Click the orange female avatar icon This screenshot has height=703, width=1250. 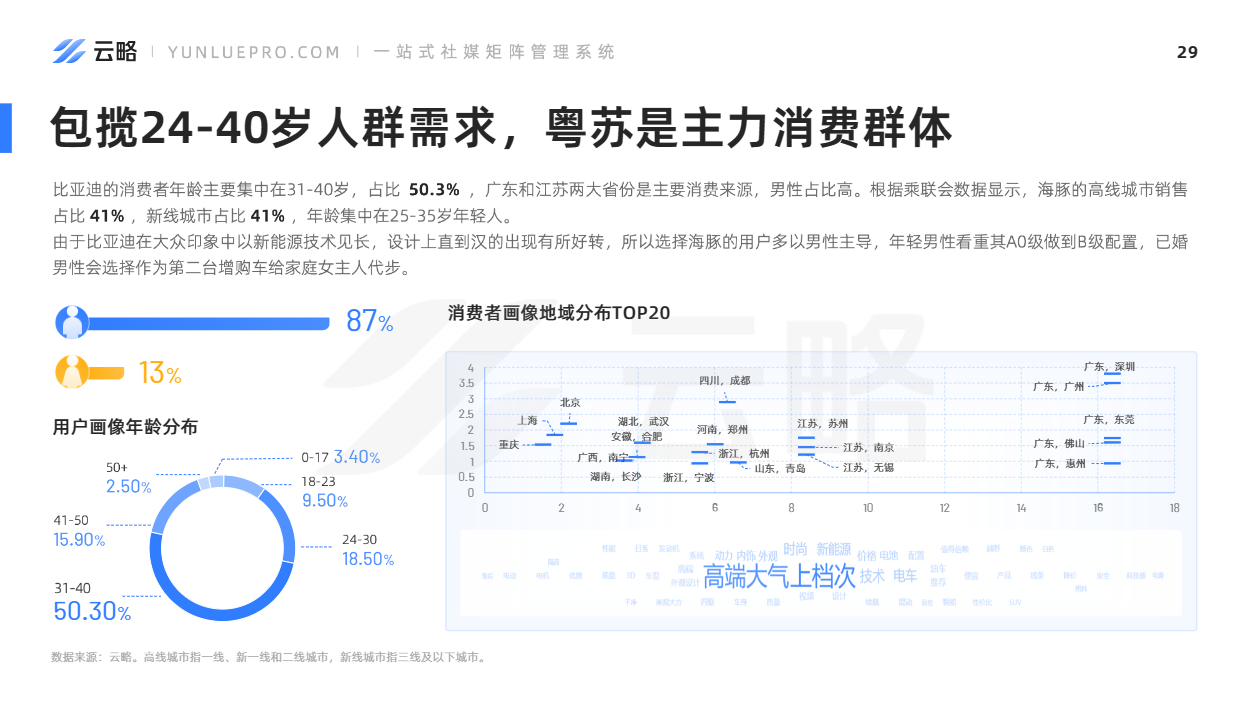click(72, 373)
